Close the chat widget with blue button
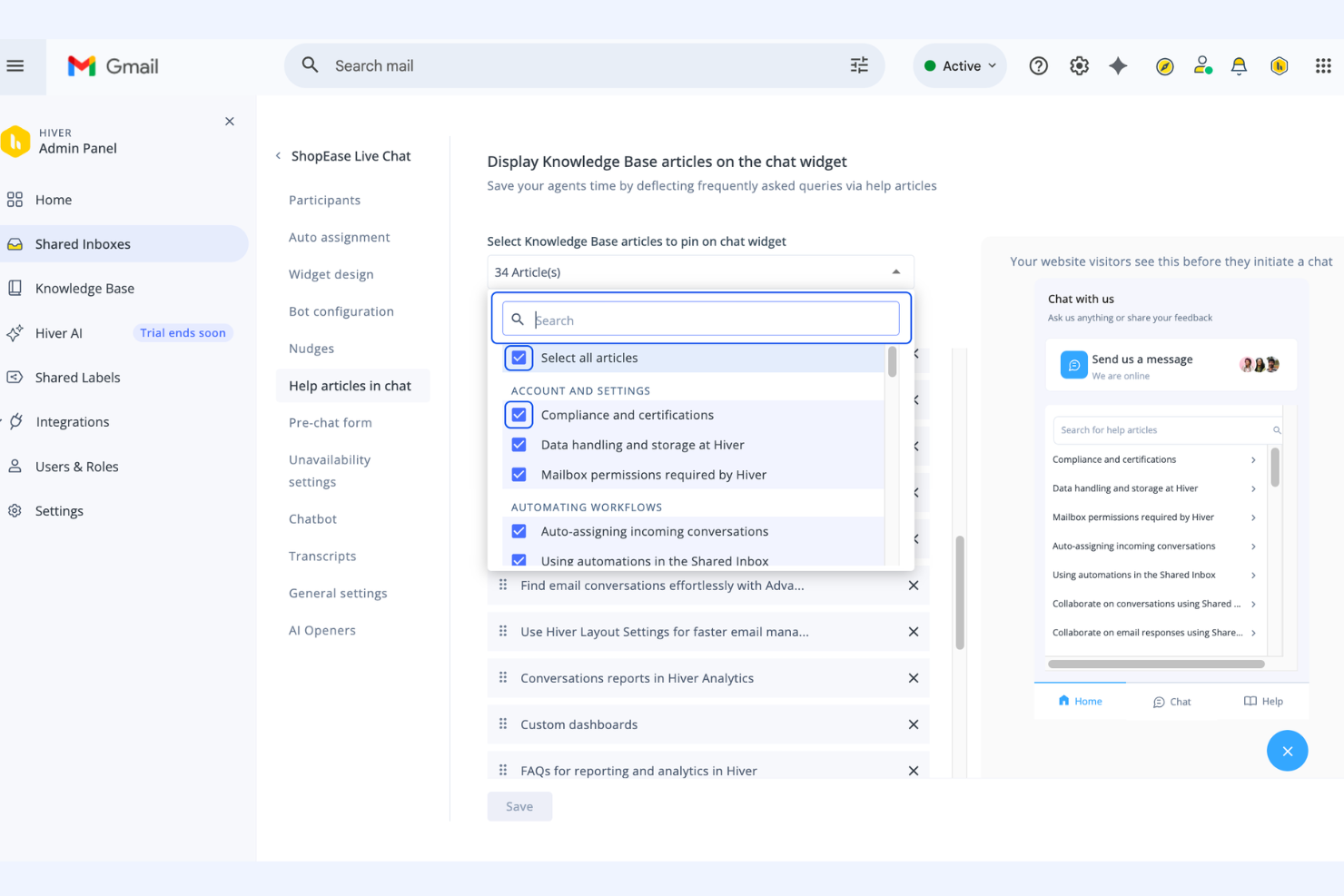This screenshot has width=1344, height=896. (1287, 751)
